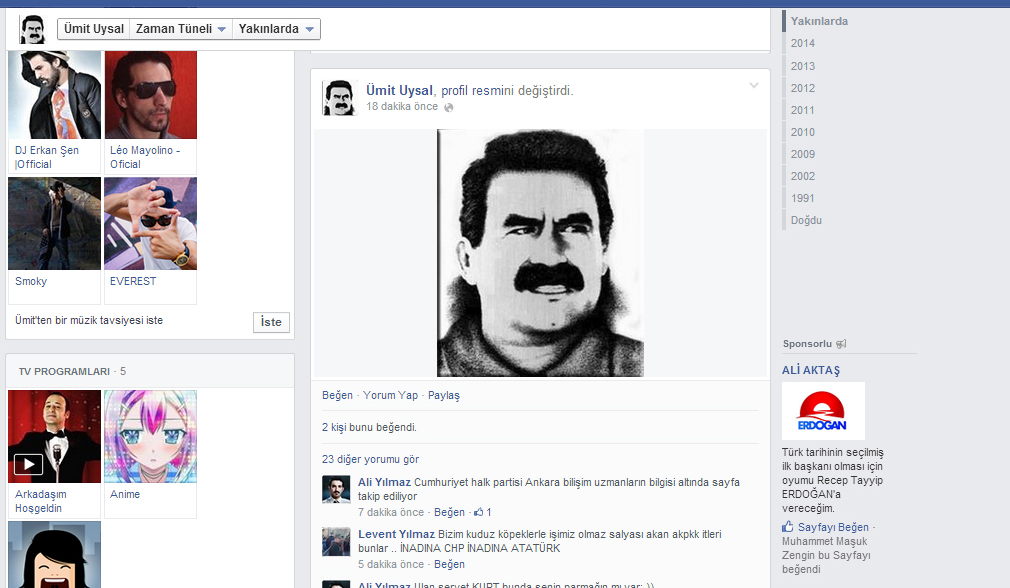Click the Smoky page name link
1010x588 pixels.
(31, 281)
